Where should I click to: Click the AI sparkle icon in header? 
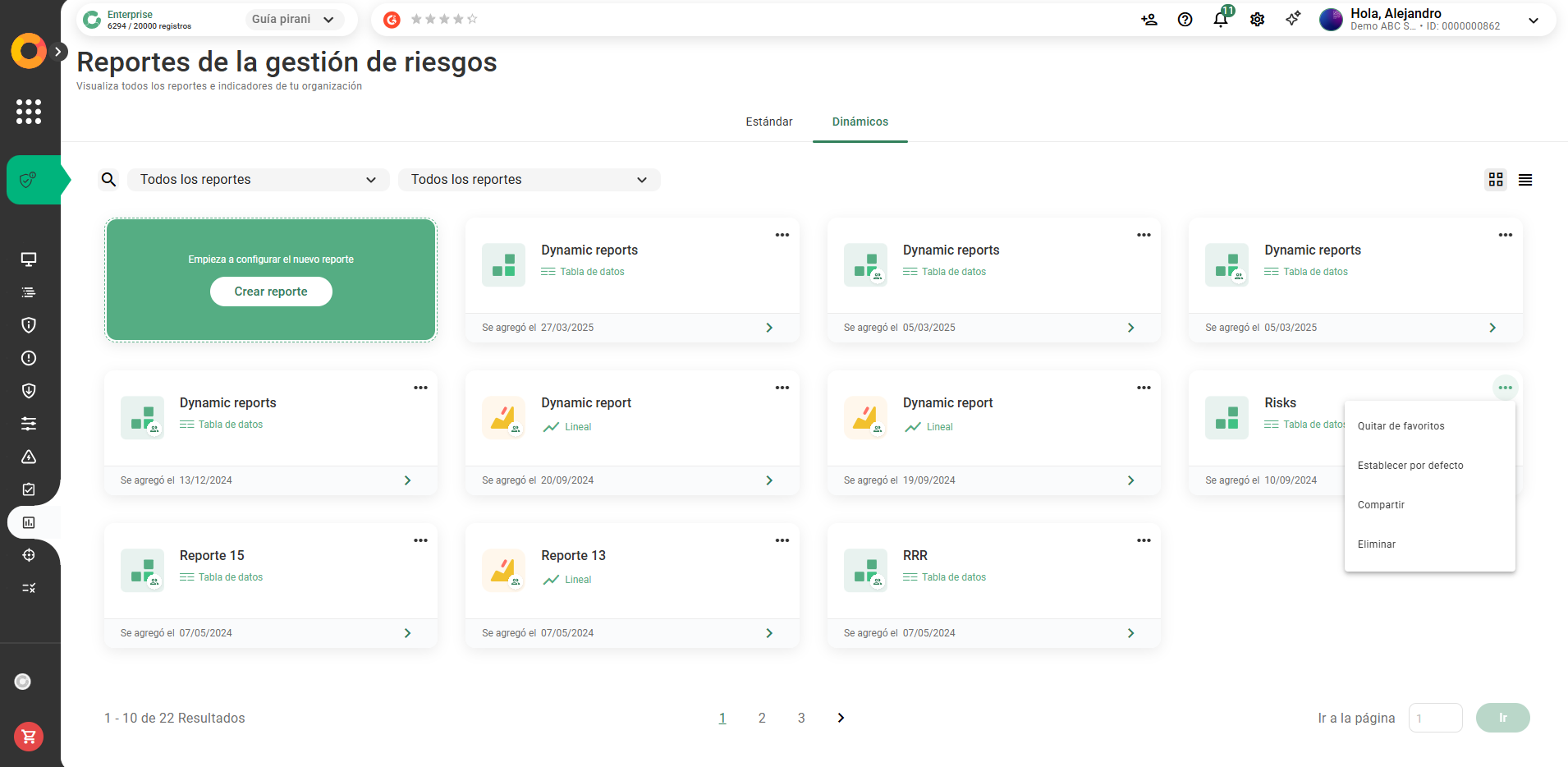pos(1293,19)
